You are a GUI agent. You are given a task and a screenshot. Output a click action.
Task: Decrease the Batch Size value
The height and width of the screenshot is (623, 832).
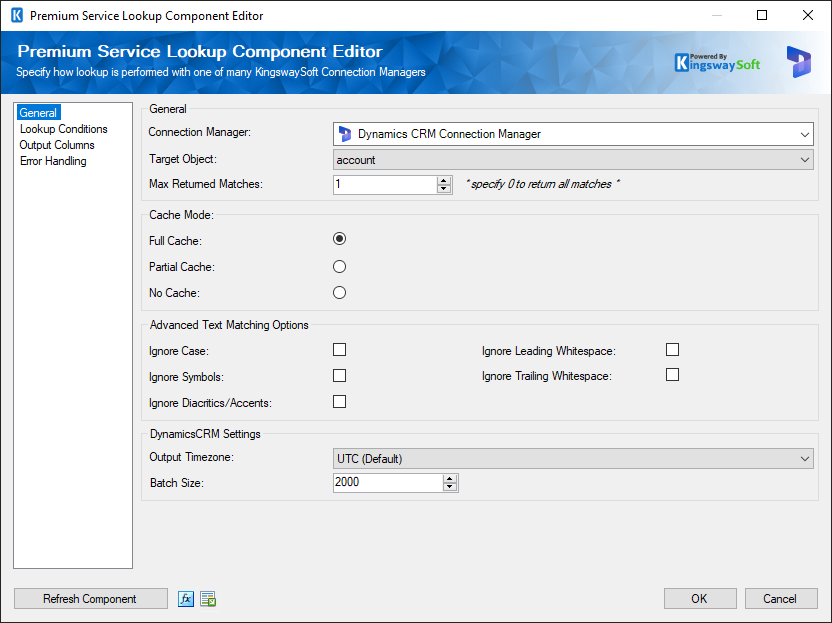click(450, 487)
